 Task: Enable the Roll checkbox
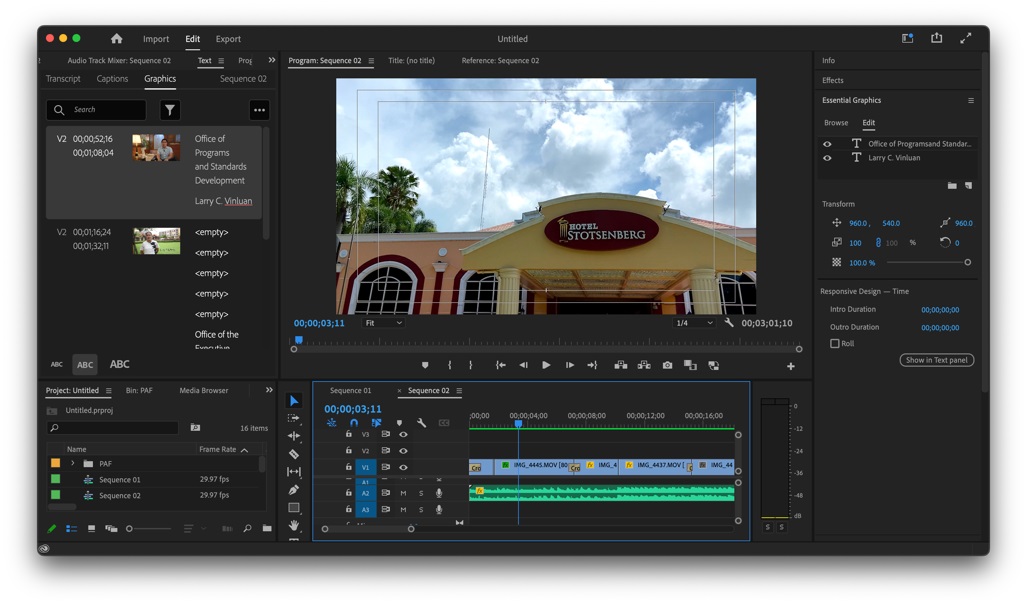[x=834, y=343]
